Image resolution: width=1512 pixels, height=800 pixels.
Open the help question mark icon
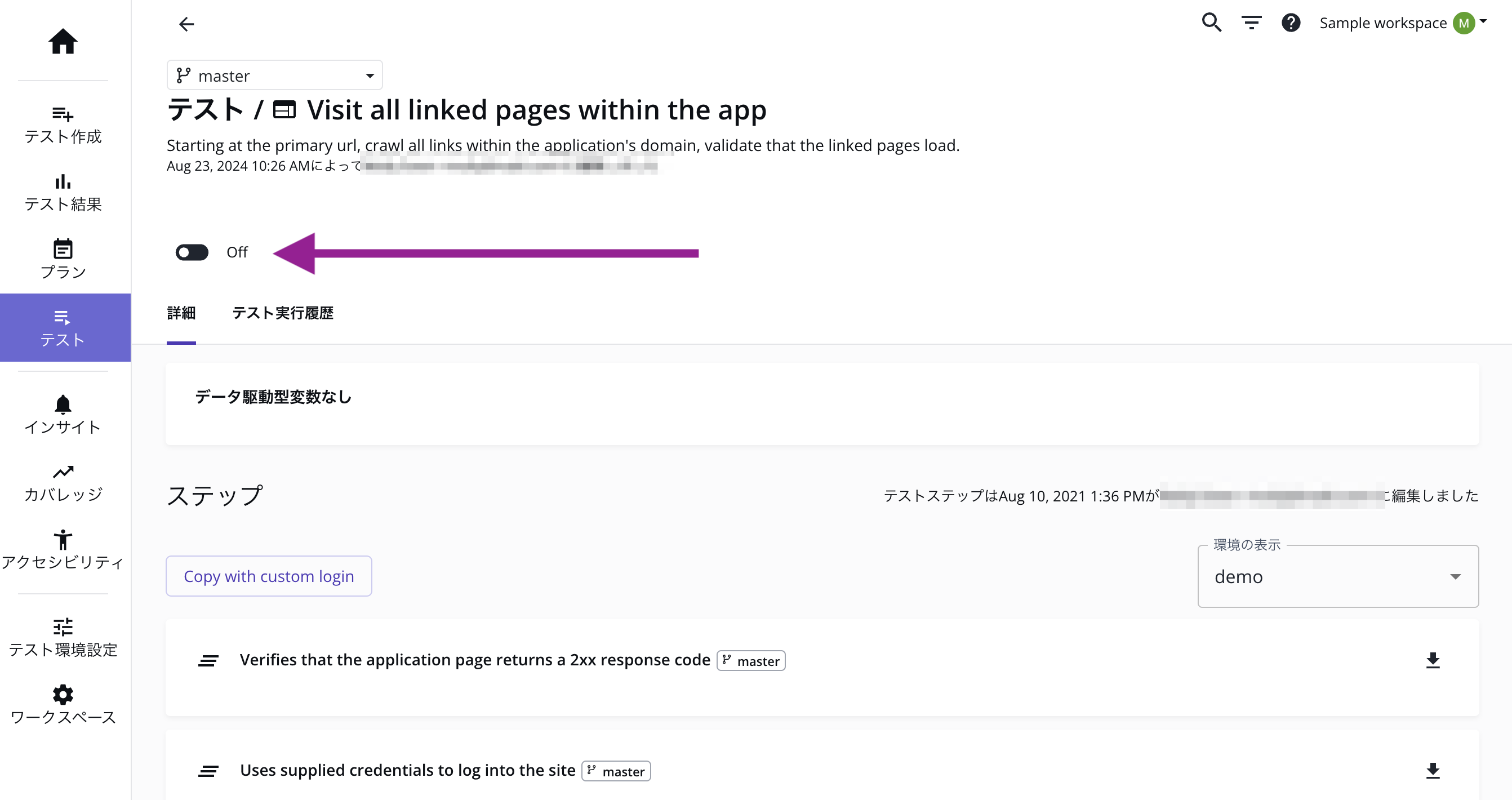click(x=1291, y=23)
